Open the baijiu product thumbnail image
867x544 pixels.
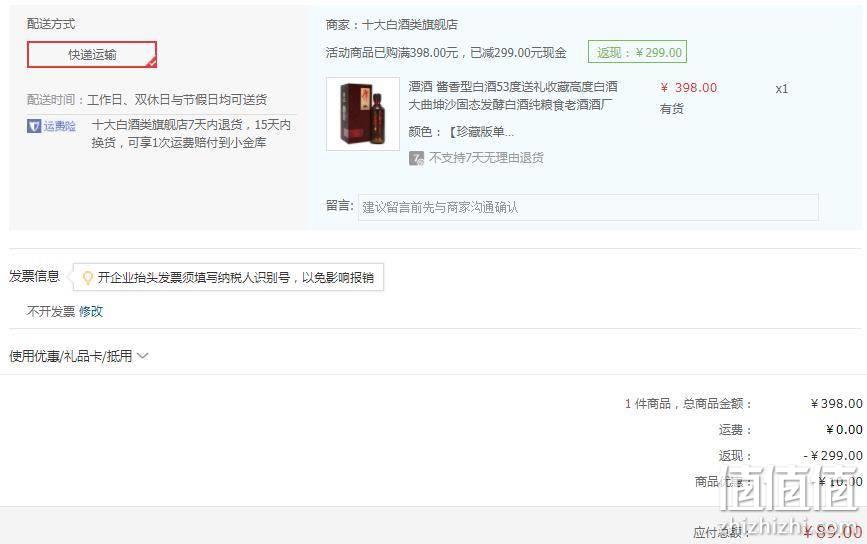[363, 114]
